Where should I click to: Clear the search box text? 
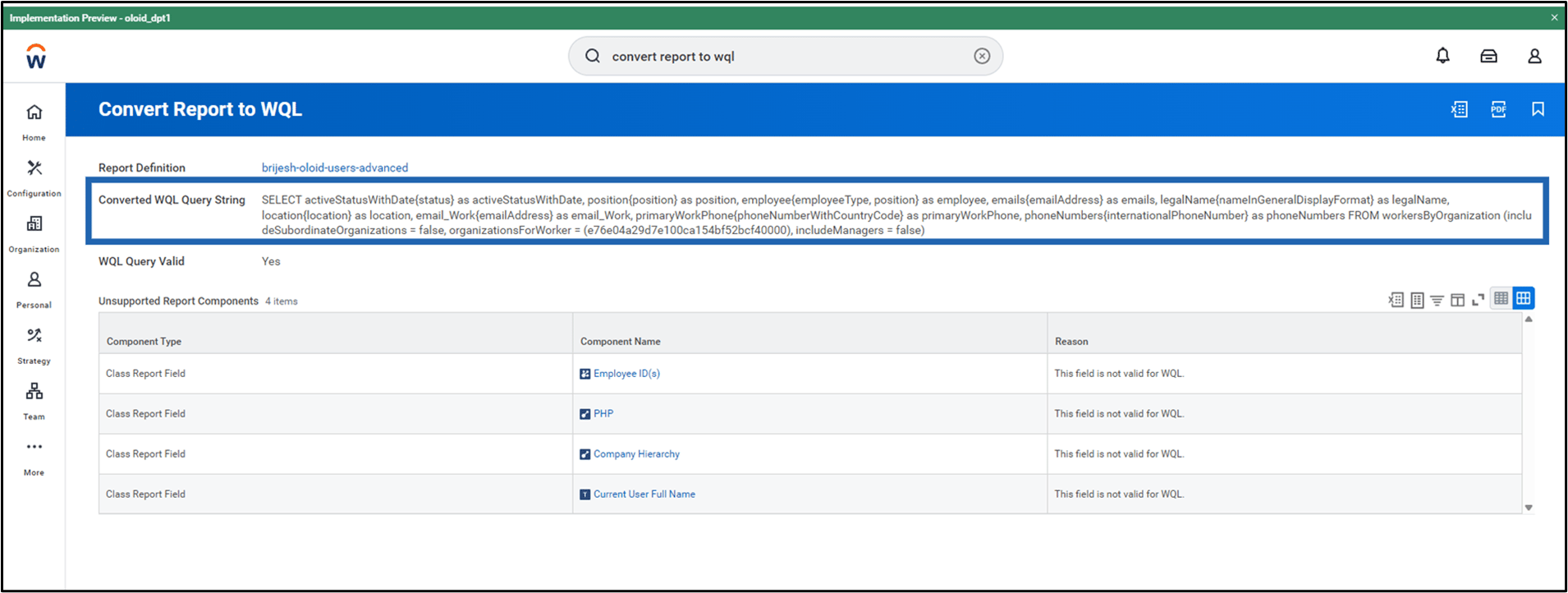[x=982, y=56]
